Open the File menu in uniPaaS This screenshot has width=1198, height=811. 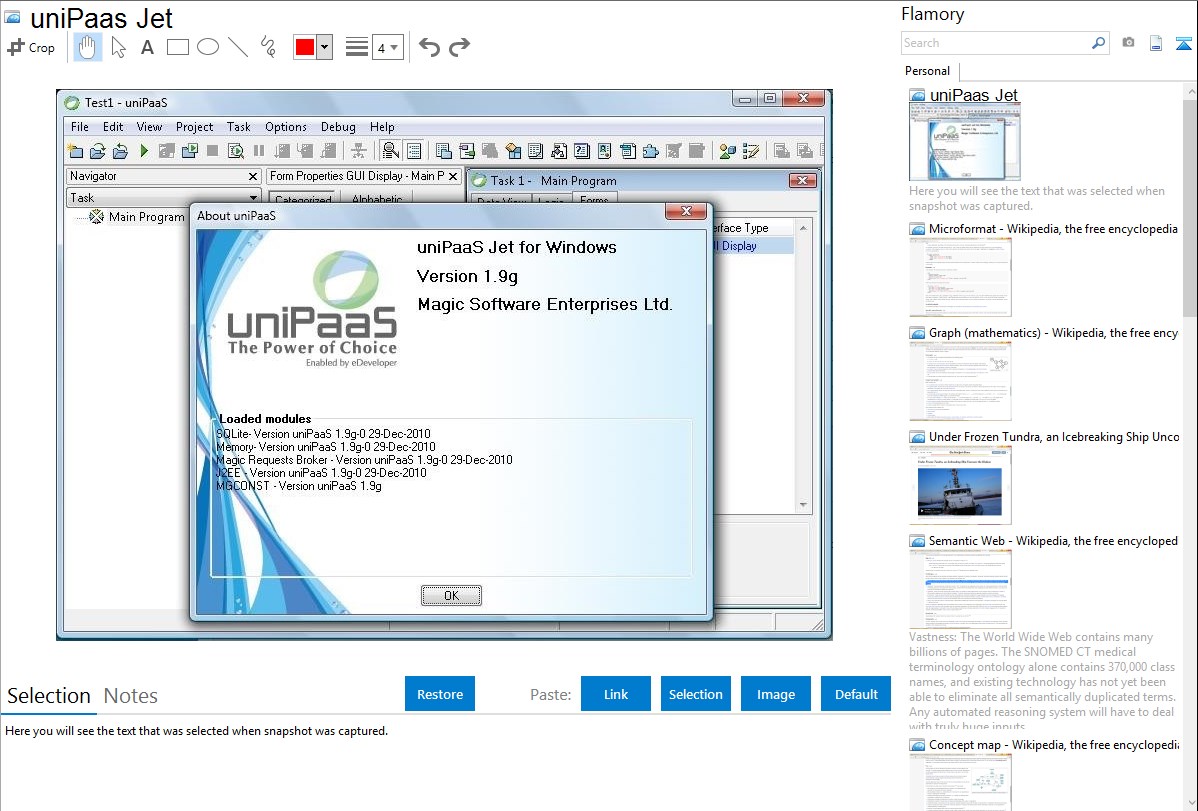click(79, 127)
